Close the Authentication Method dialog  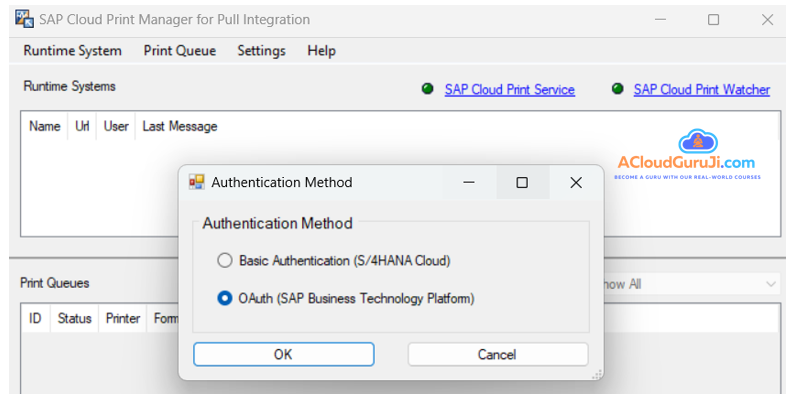pyautogui.click(x=575, y=183)
